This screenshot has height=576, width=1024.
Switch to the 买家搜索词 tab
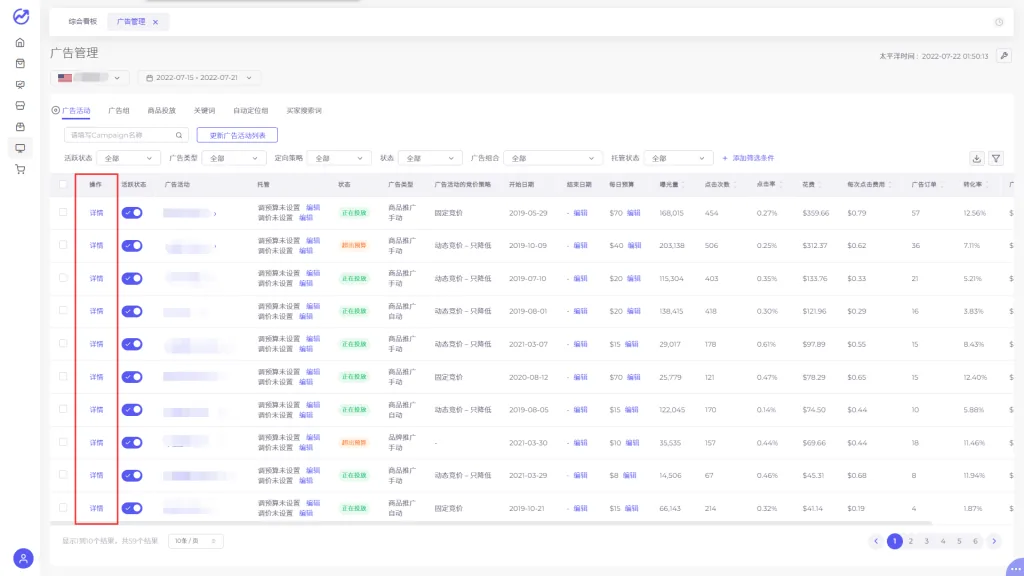pyautogui.click(x=304, y=110)
